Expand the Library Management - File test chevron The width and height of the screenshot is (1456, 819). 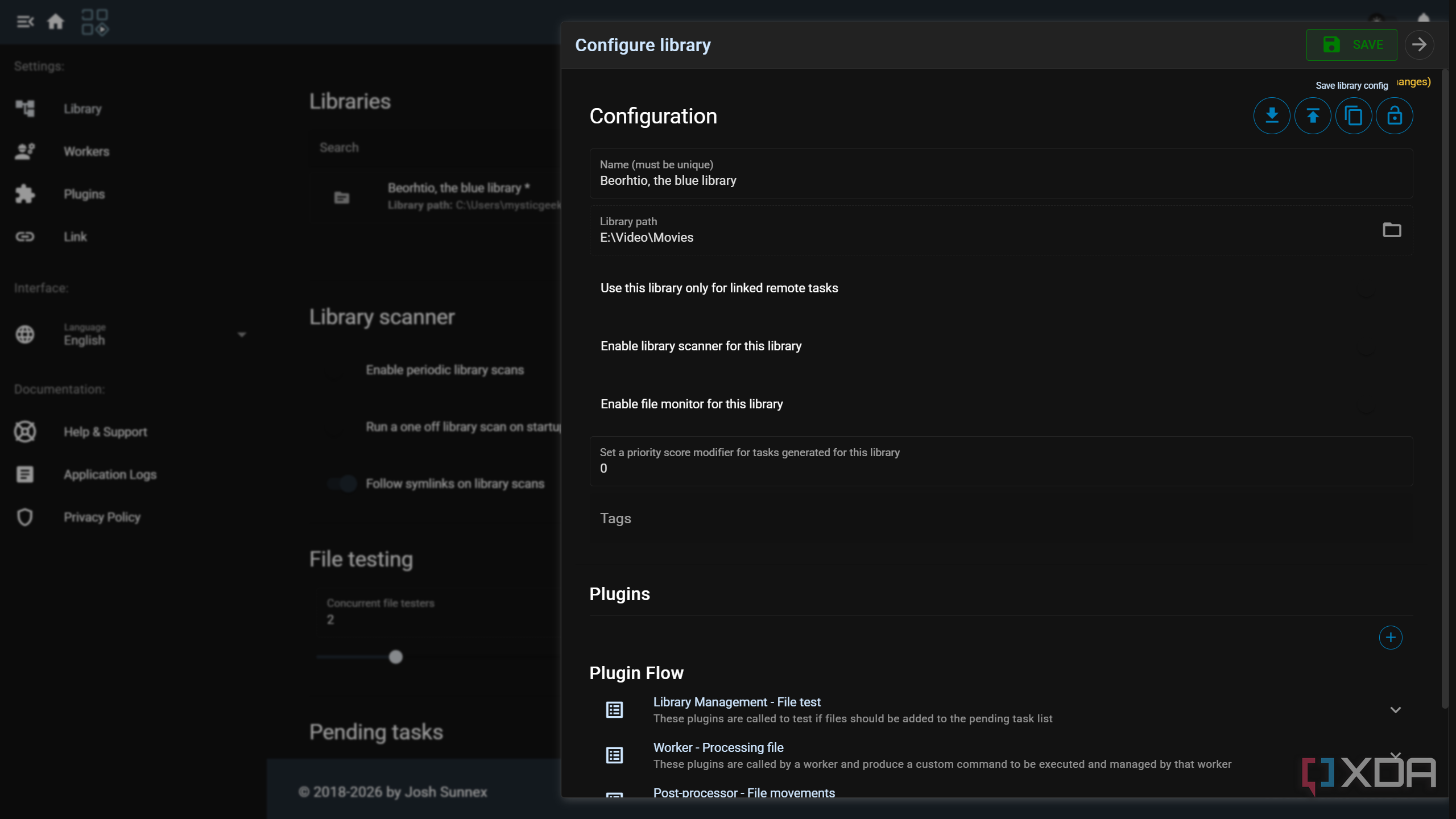point(1395,710)
